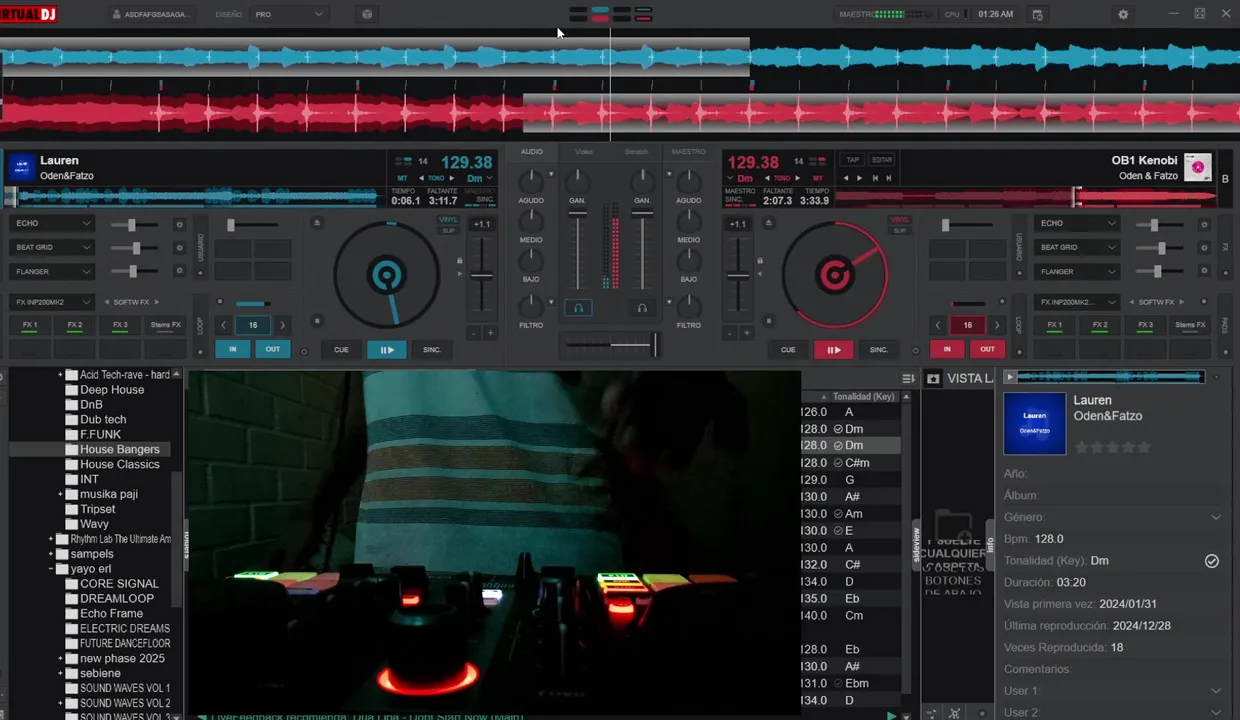The height and width of the screenshot is (720, 1240).
Task: Toggle MT master tempo on the left deck
Action: (401, 178)
